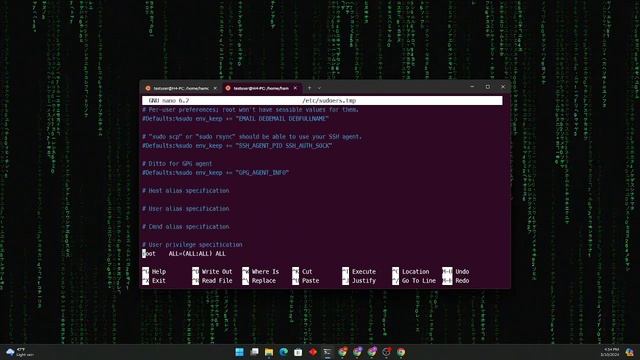The image size is (640, 360).
Task: Open File Explorer from the taskbar
Action: click(x=269, y=352)
